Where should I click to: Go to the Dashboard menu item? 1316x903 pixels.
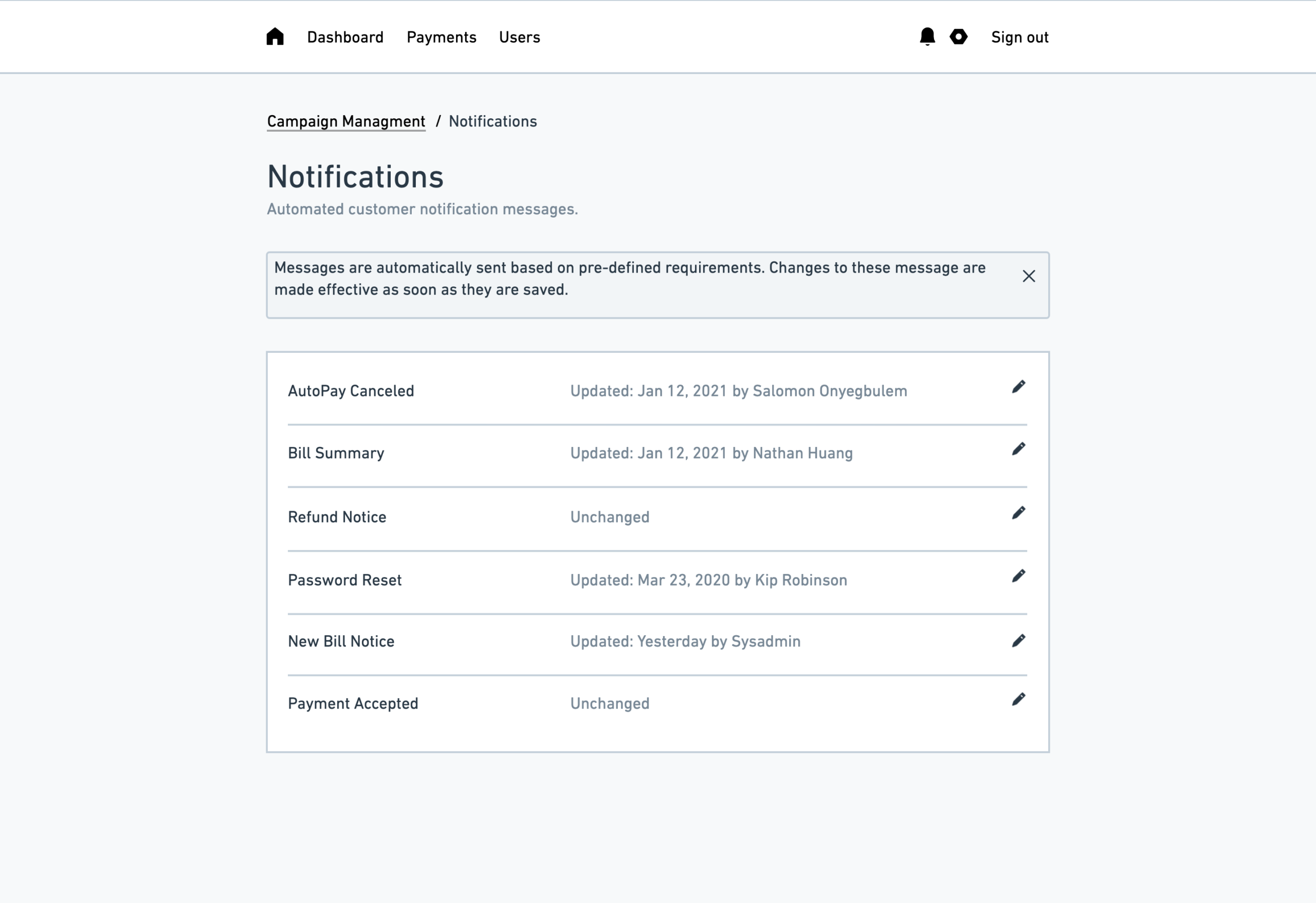coord(345,38)
